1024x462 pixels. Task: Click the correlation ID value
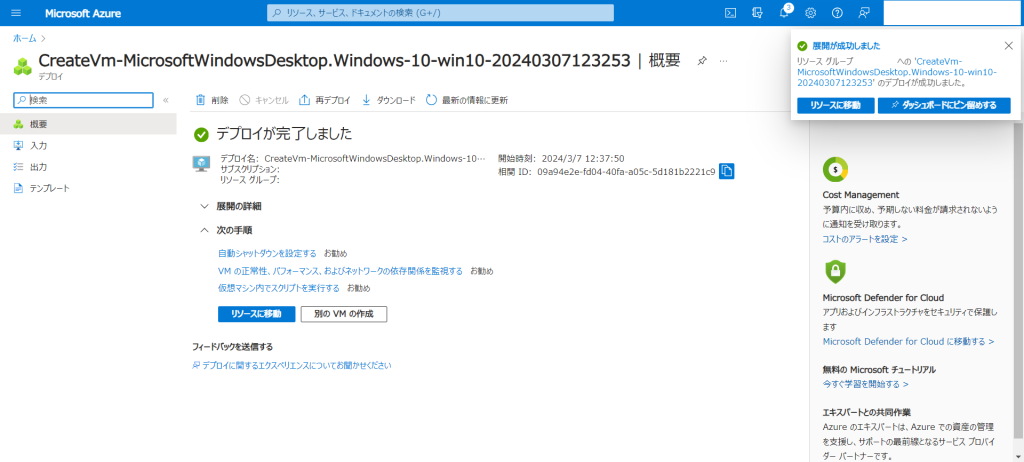pos(626,171)
